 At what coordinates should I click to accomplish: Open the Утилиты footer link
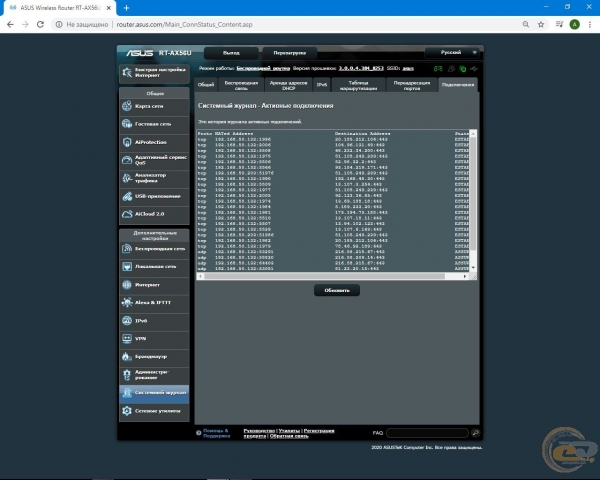(x=289, y=431)
